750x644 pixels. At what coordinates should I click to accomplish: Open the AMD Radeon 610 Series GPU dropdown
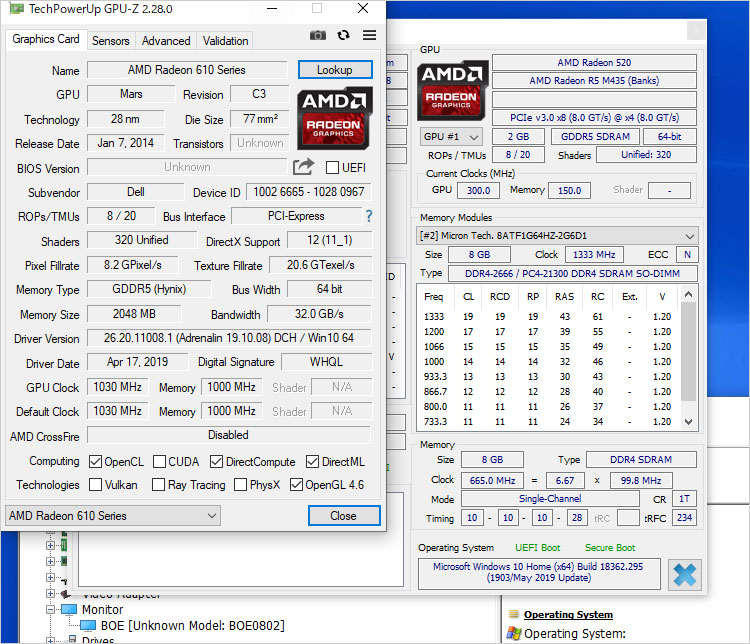coord(113,516)
